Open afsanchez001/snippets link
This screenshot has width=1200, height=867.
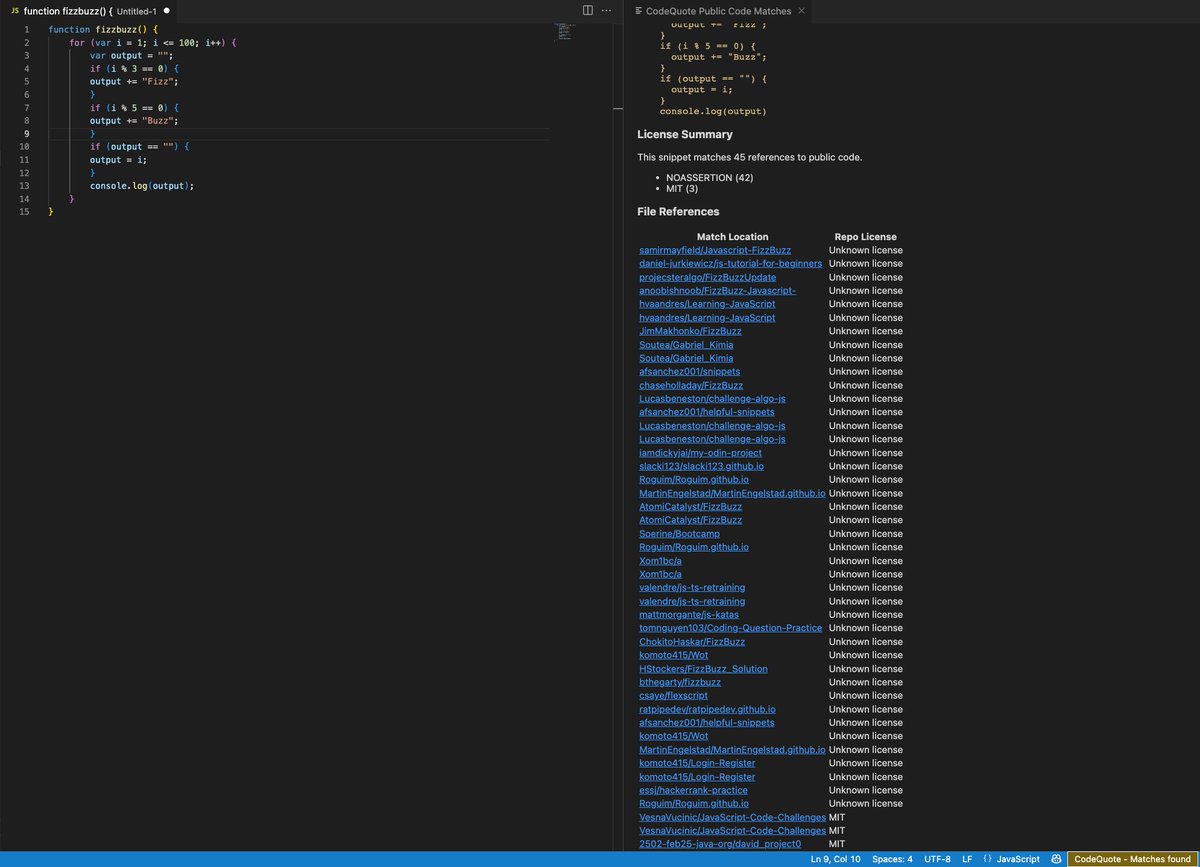(689, 371)
